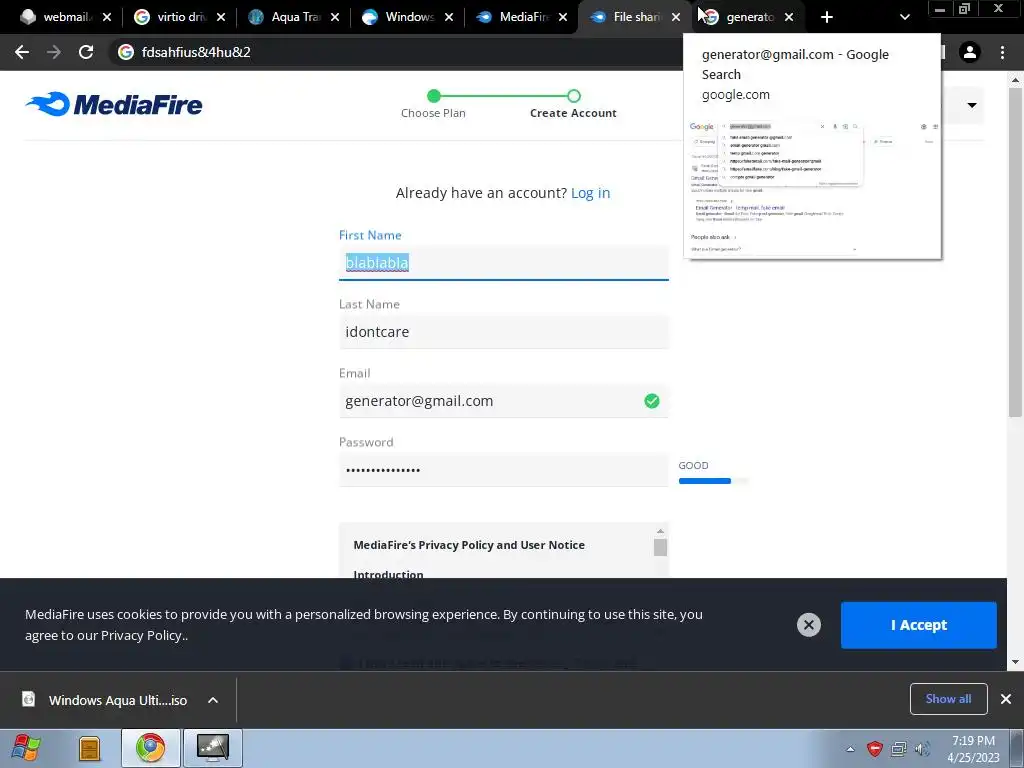
Task: Switch to the virtio driver tab
Action: (171, 17)
